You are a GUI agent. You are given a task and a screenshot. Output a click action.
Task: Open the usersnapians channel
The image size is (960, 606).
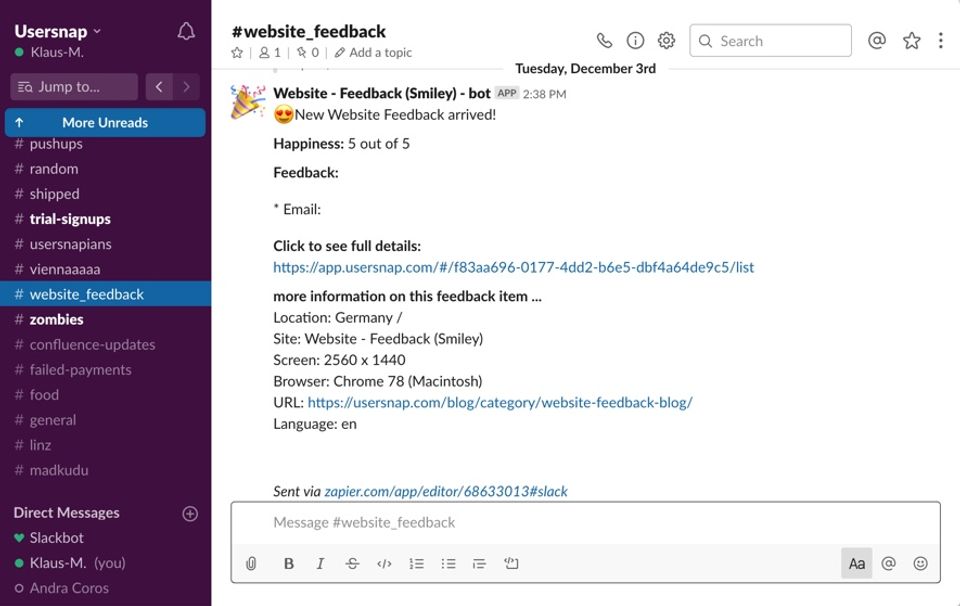click(x=105, y=244)
